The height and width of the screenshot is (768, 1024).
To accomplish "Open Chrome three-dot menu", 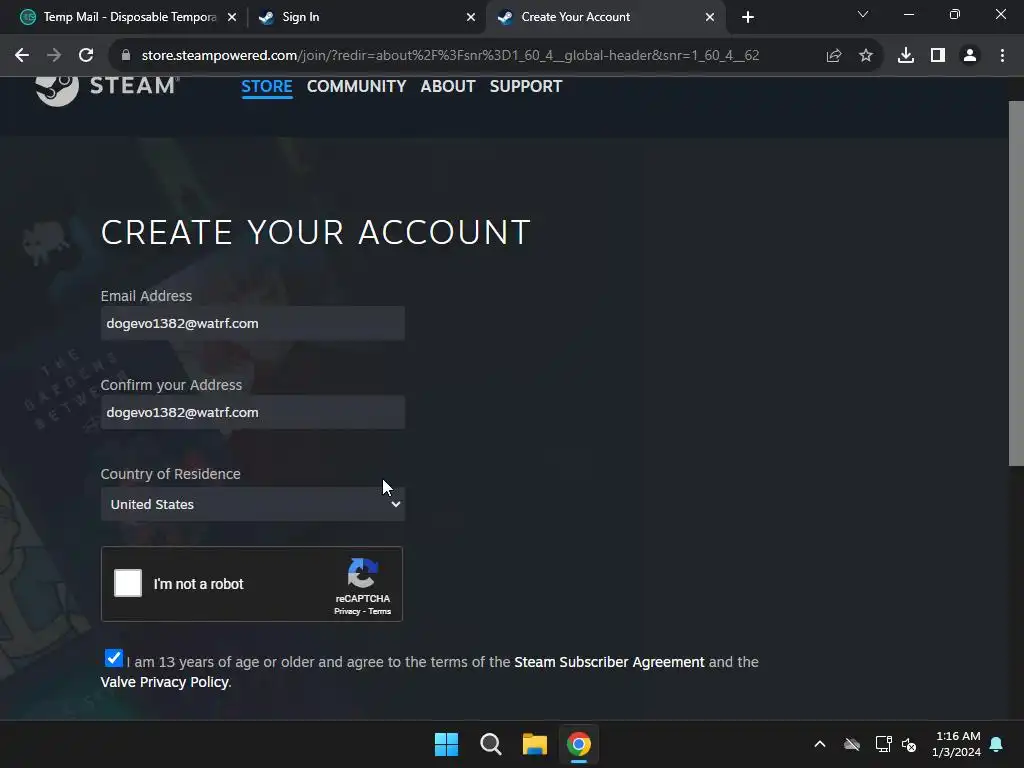I will [1002, 56].
